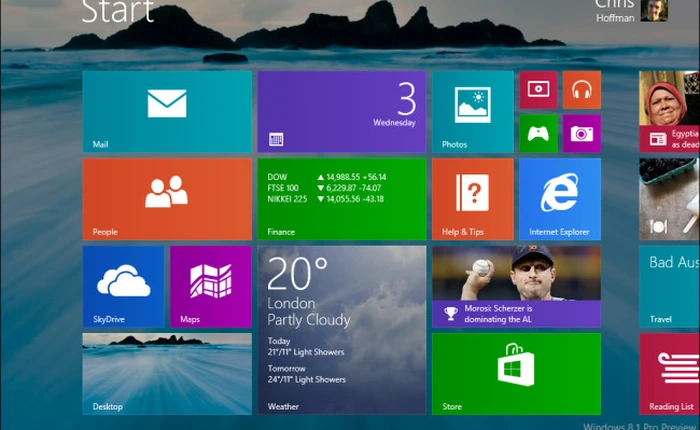Click the DOW 14,988.55 row

pos(327,177)
